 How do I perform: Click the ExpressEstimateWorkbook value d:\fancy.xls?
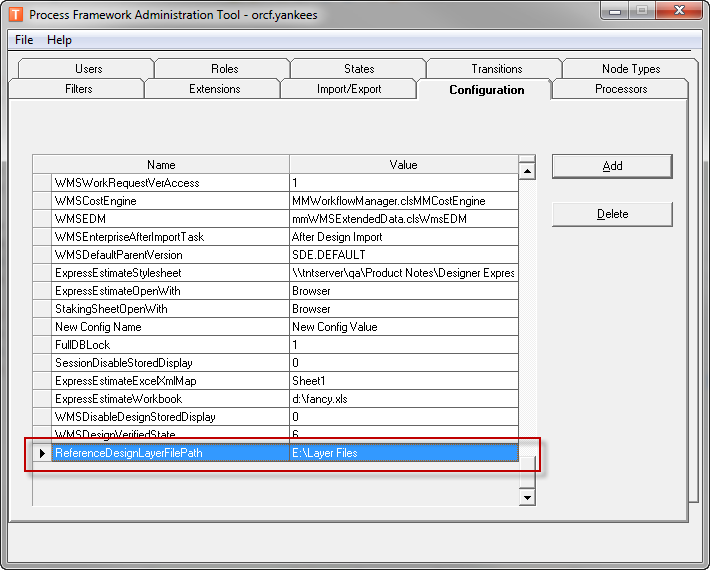coord(403,399)
